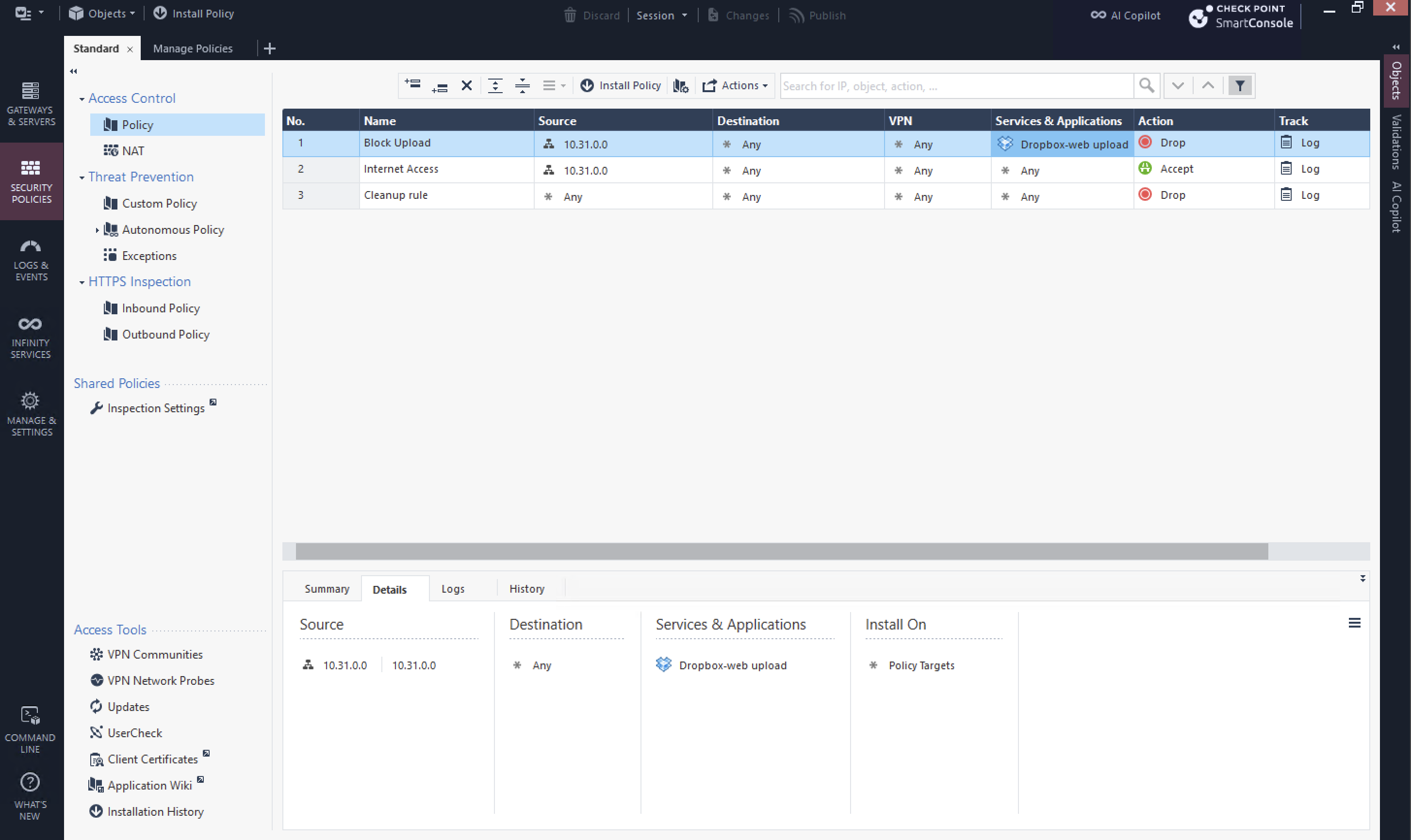The height and width of the screenshot is (840, 1411).
Task: Open Command Line from sidebar
Action: coord(30,730)
